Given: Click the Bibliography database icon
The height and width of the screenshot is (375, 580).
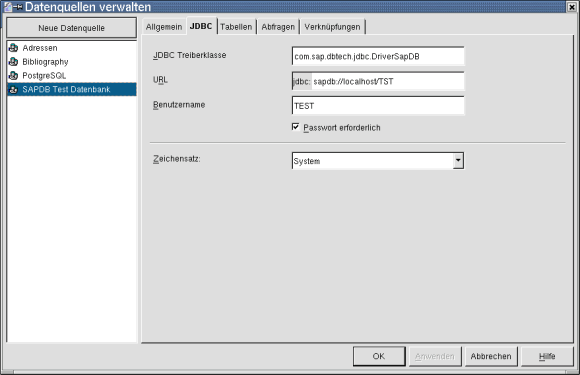Looking at the screenshot, I should click(13, 61).
